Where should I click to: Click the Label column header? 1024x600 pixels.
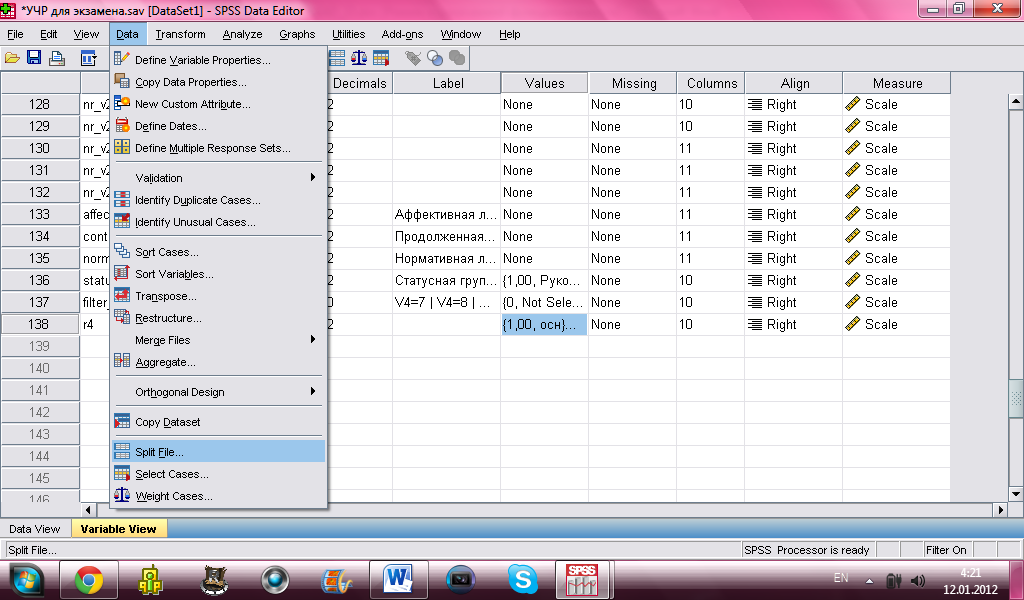click(x=447, y=83)
